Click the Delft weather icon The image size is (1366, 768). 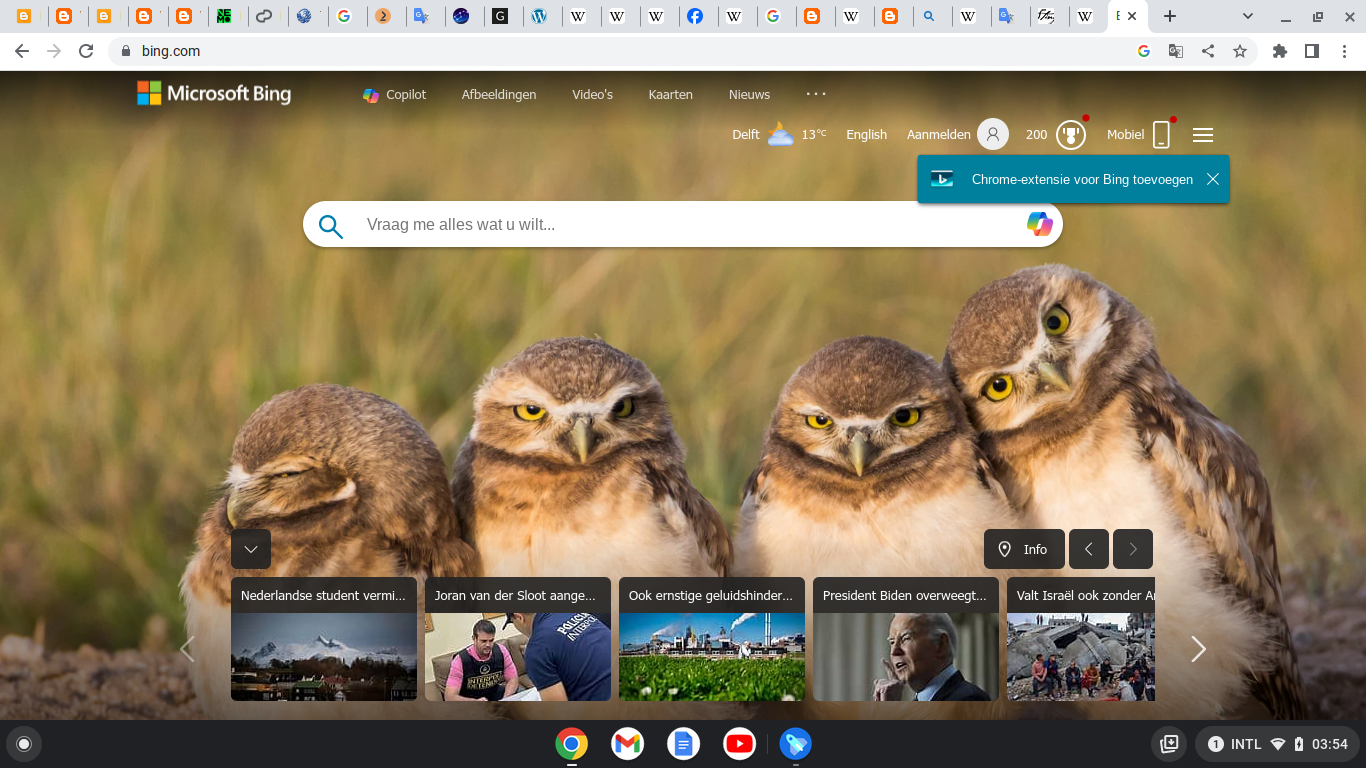780,134
